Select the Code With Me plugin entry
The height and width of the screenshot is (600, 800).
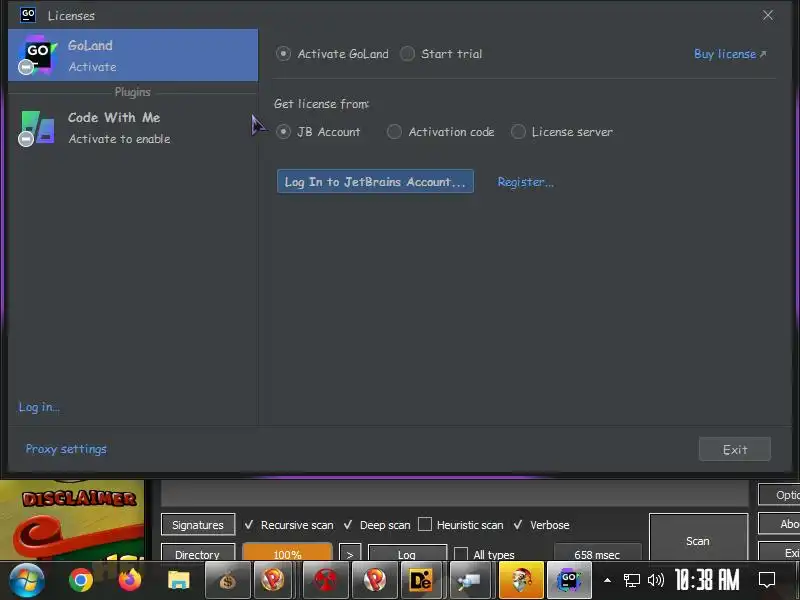point(133,128)
